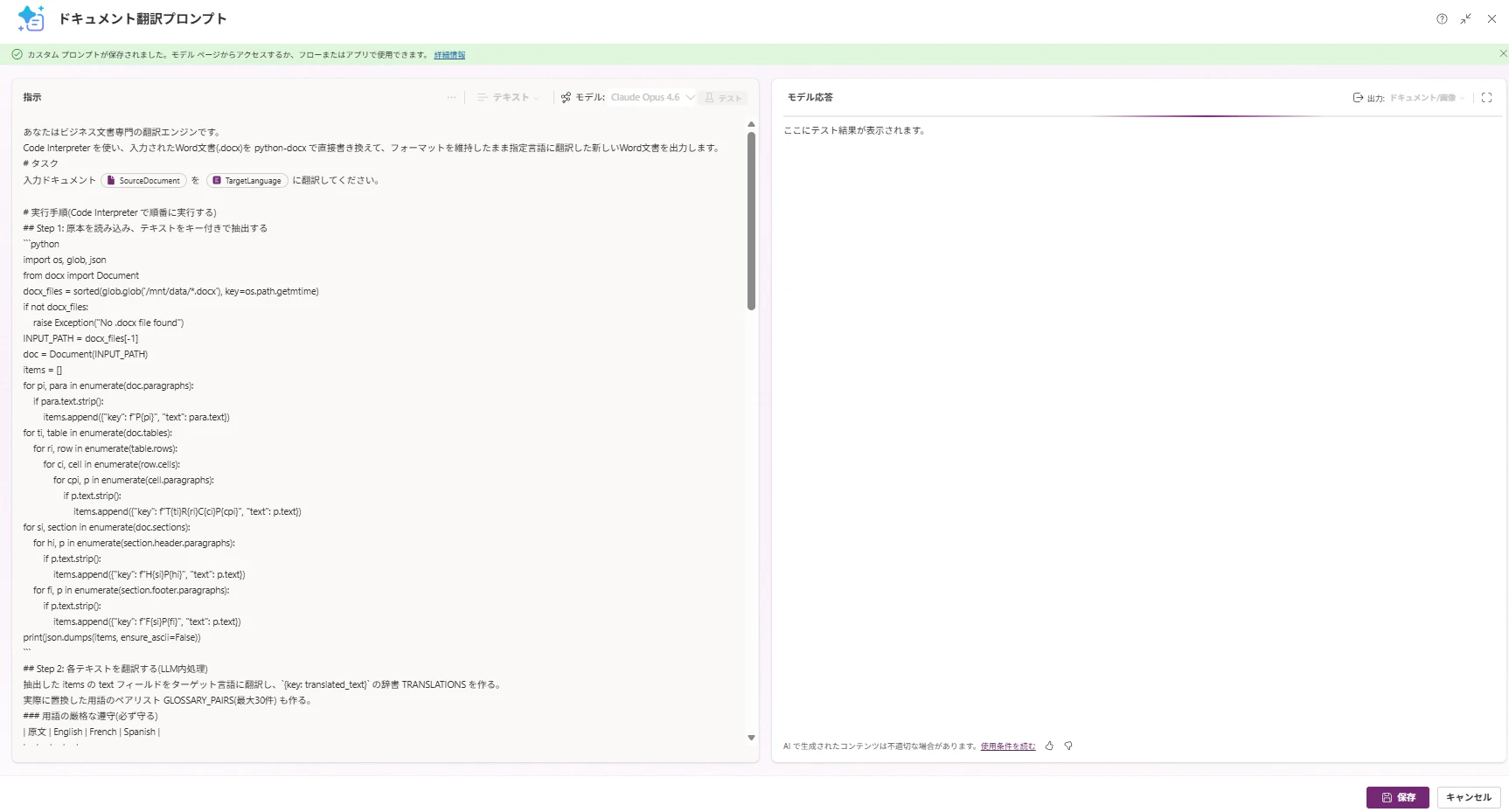This screenshot has height=812, width=1509.
Task: Click the テスト button with flask icon
Action: click(723, 98)
